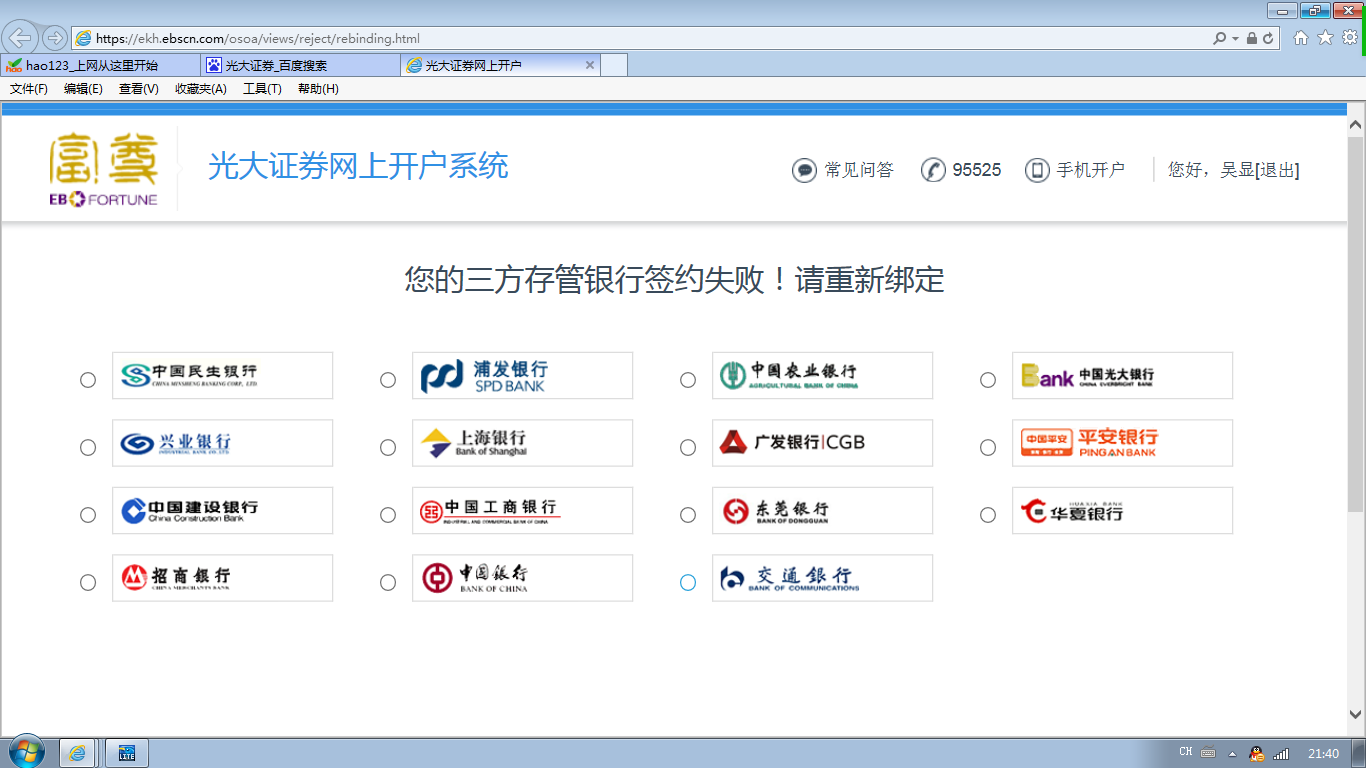
Task: Open the 帮助(H) menu
Action: [x=318, y=89]
